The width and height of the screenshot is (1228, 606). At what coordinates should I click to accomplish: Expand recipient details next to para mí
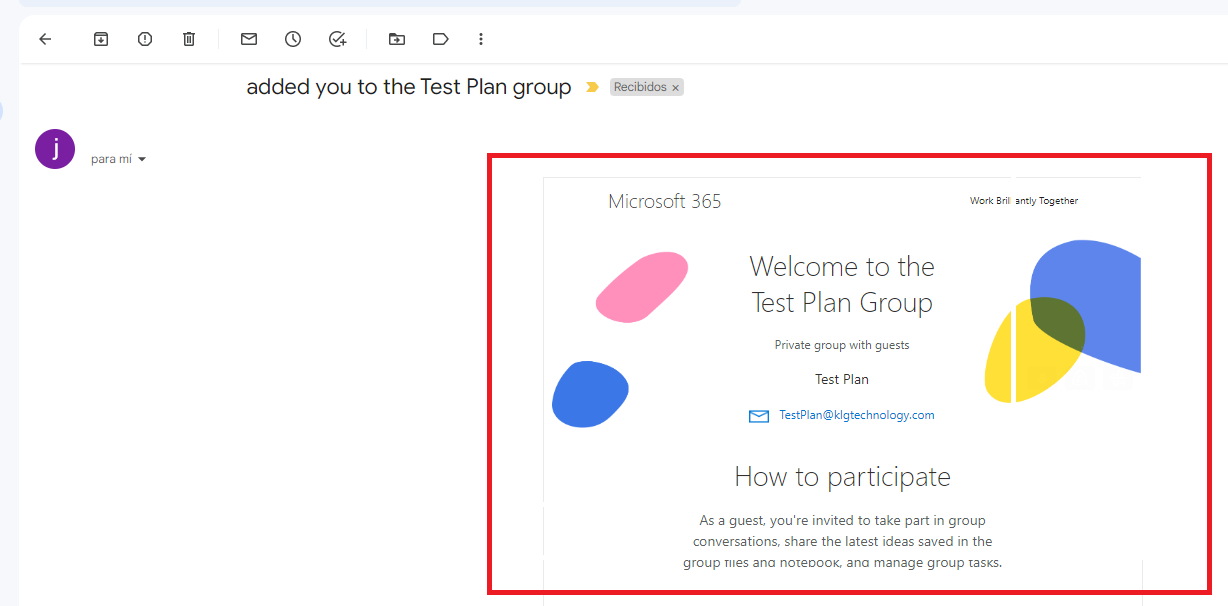click(x=142, y=159)
